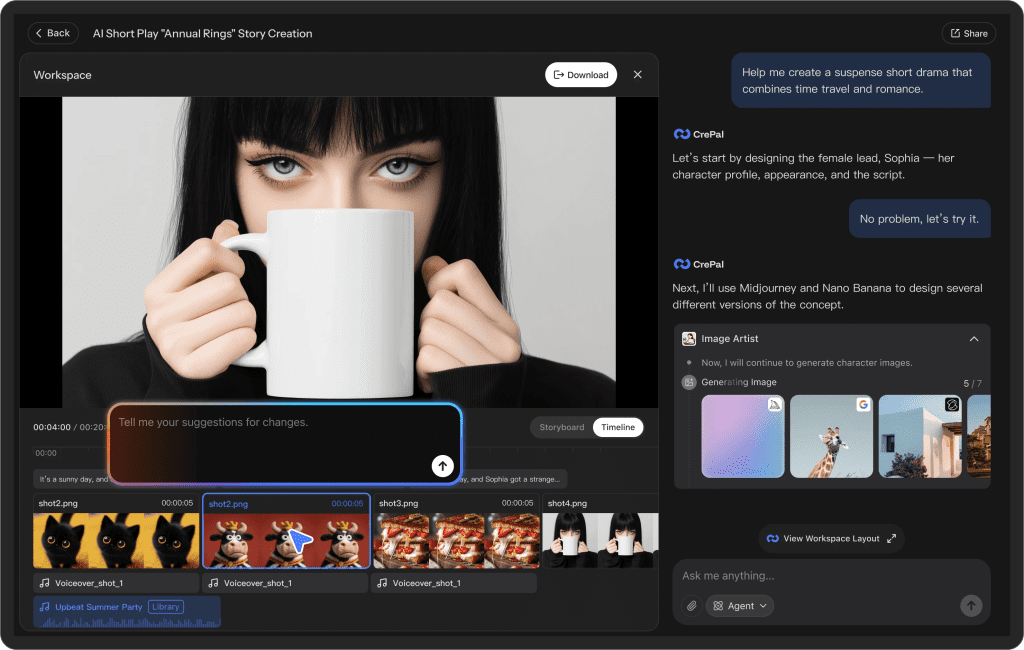Select the Timeline view toggle
The image size is (1024, 650).
(618, 427)
